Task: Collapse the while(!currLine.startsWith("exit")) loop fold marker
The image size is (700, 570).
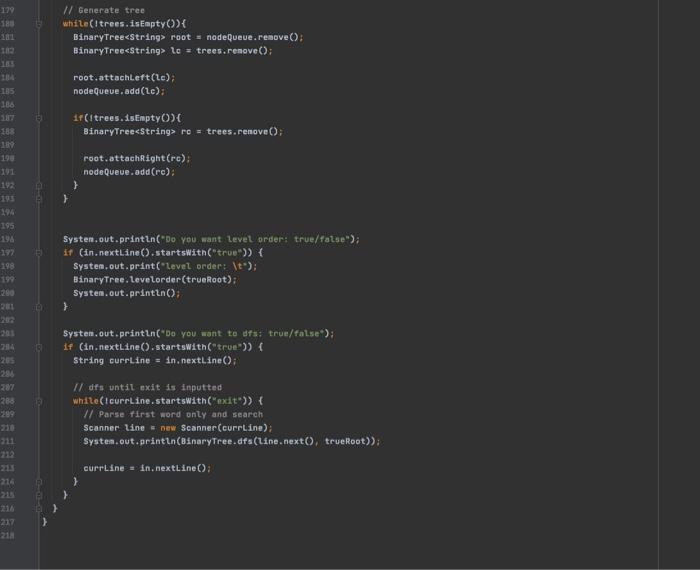Action: 39,401
